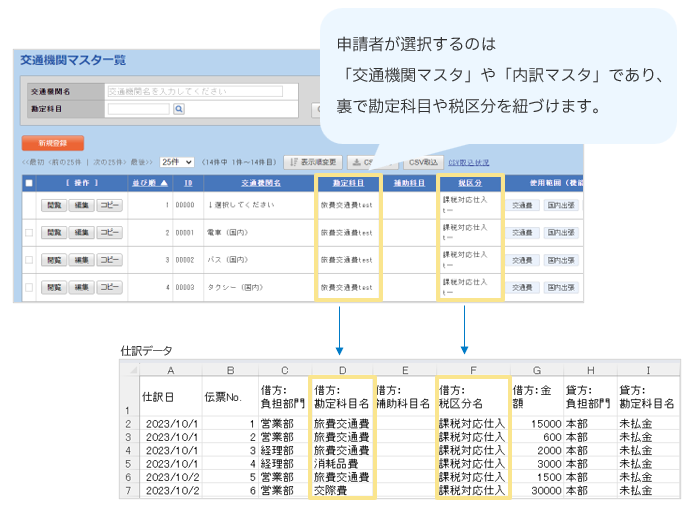Check the box for タクシー（国内） row
The height and width of the screenshot is (505, 687).
tap(28, 287)
